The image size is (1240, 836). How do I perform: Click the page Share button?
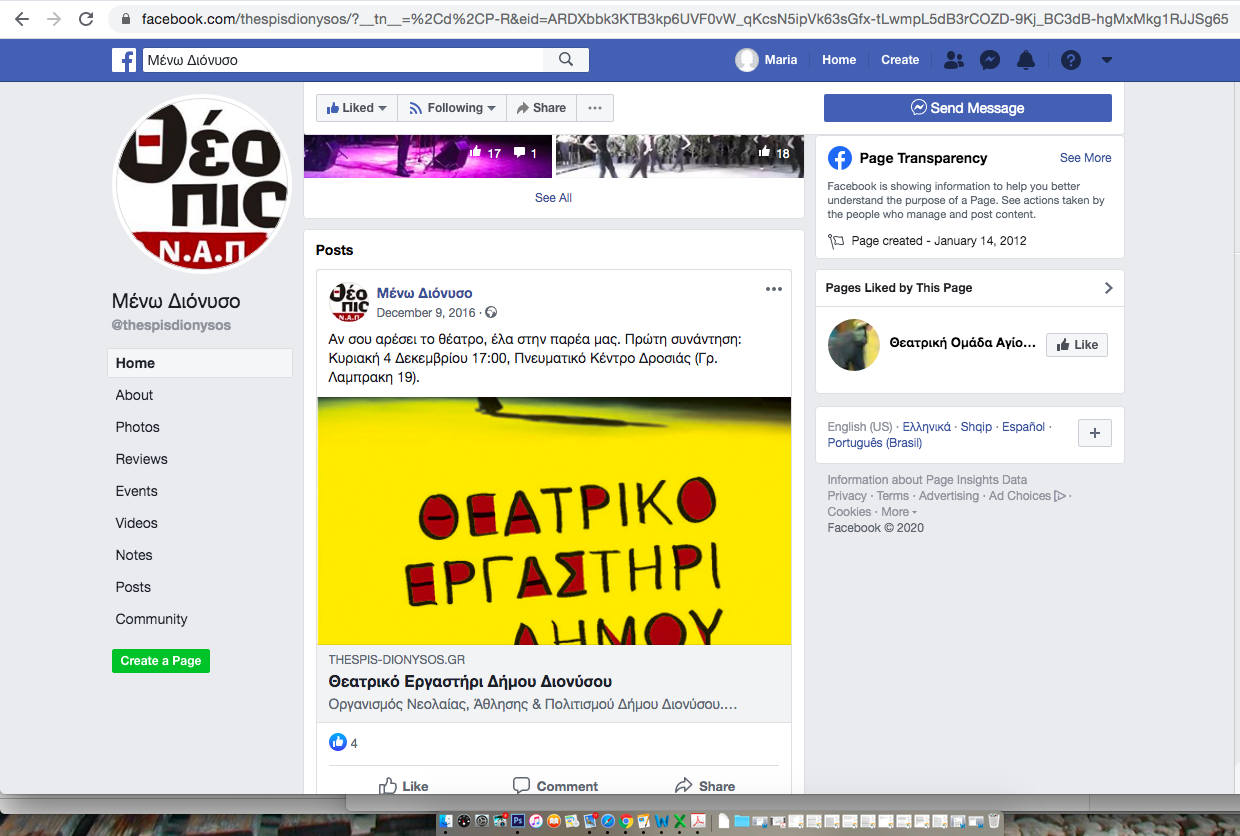point(541,108)
